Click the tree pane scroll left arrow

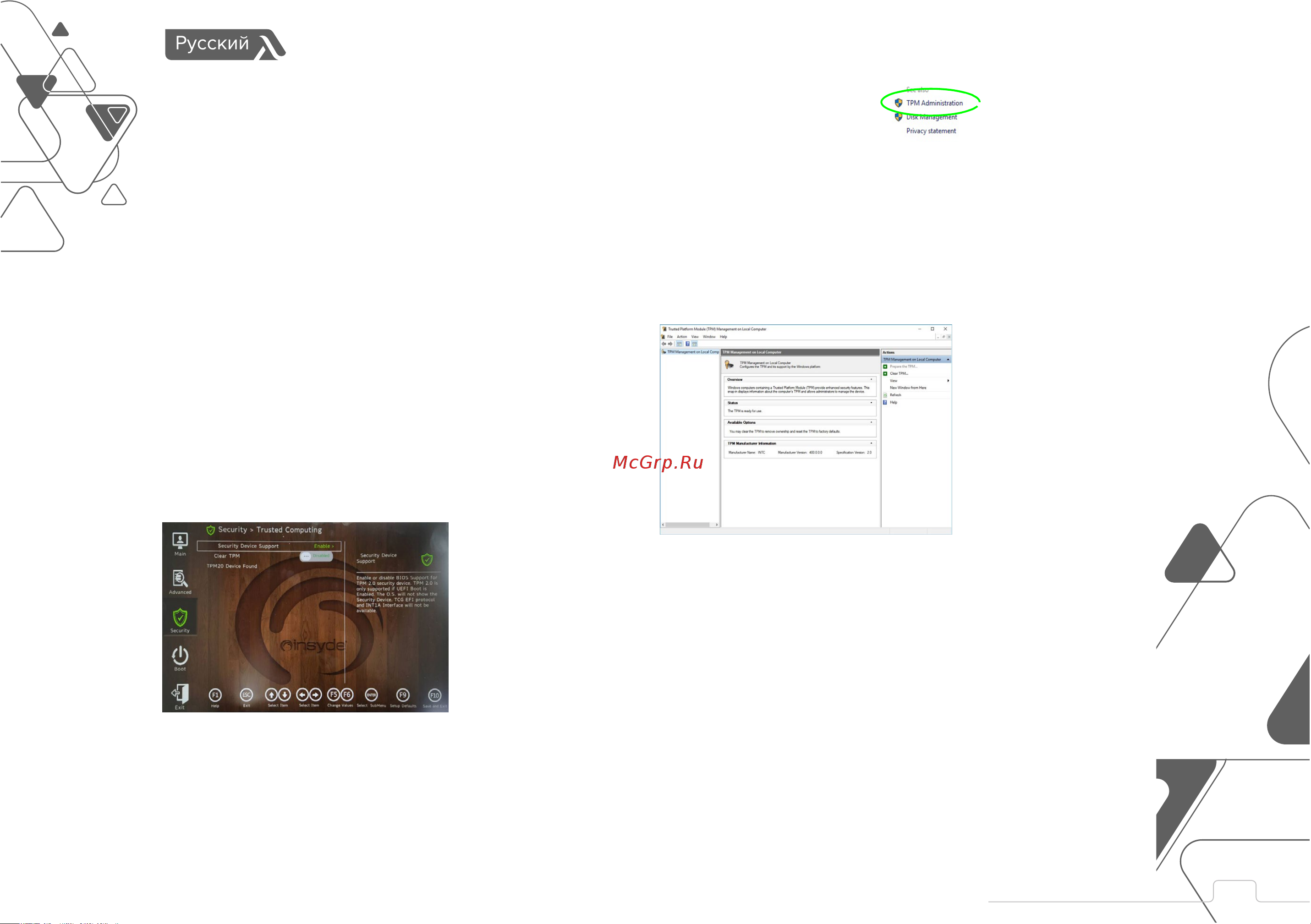click(663, 525)
